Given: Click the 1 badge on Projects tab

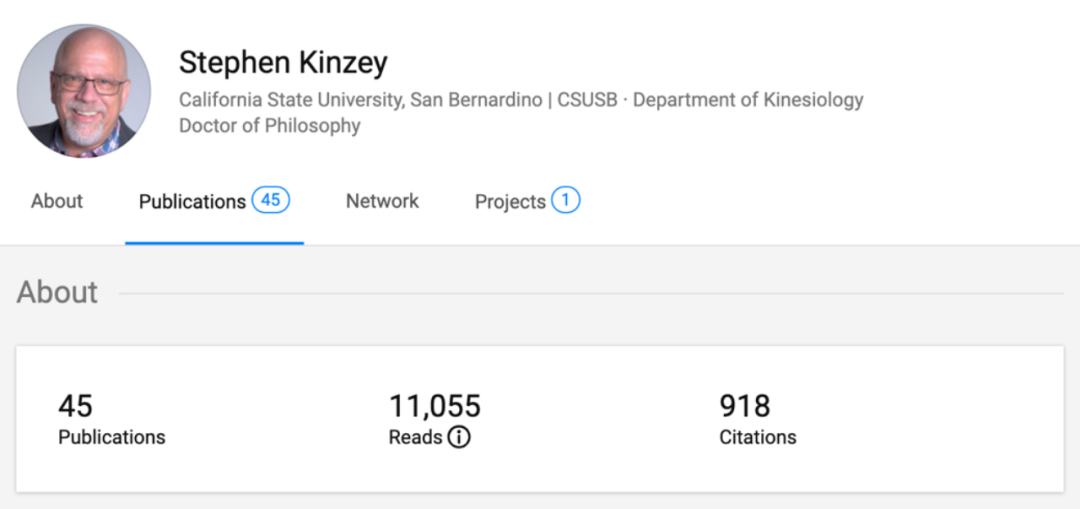Looking at the screenshot, I should pos(565,200).
